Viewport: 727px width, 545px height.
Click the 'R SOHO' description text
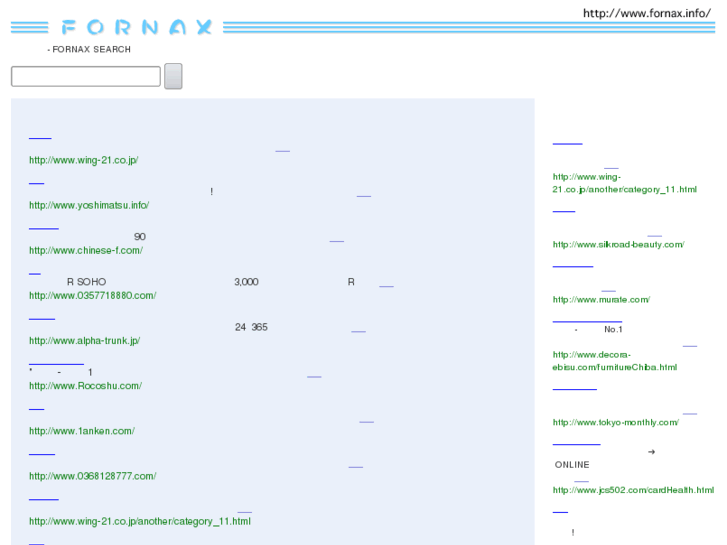(87, 282)
